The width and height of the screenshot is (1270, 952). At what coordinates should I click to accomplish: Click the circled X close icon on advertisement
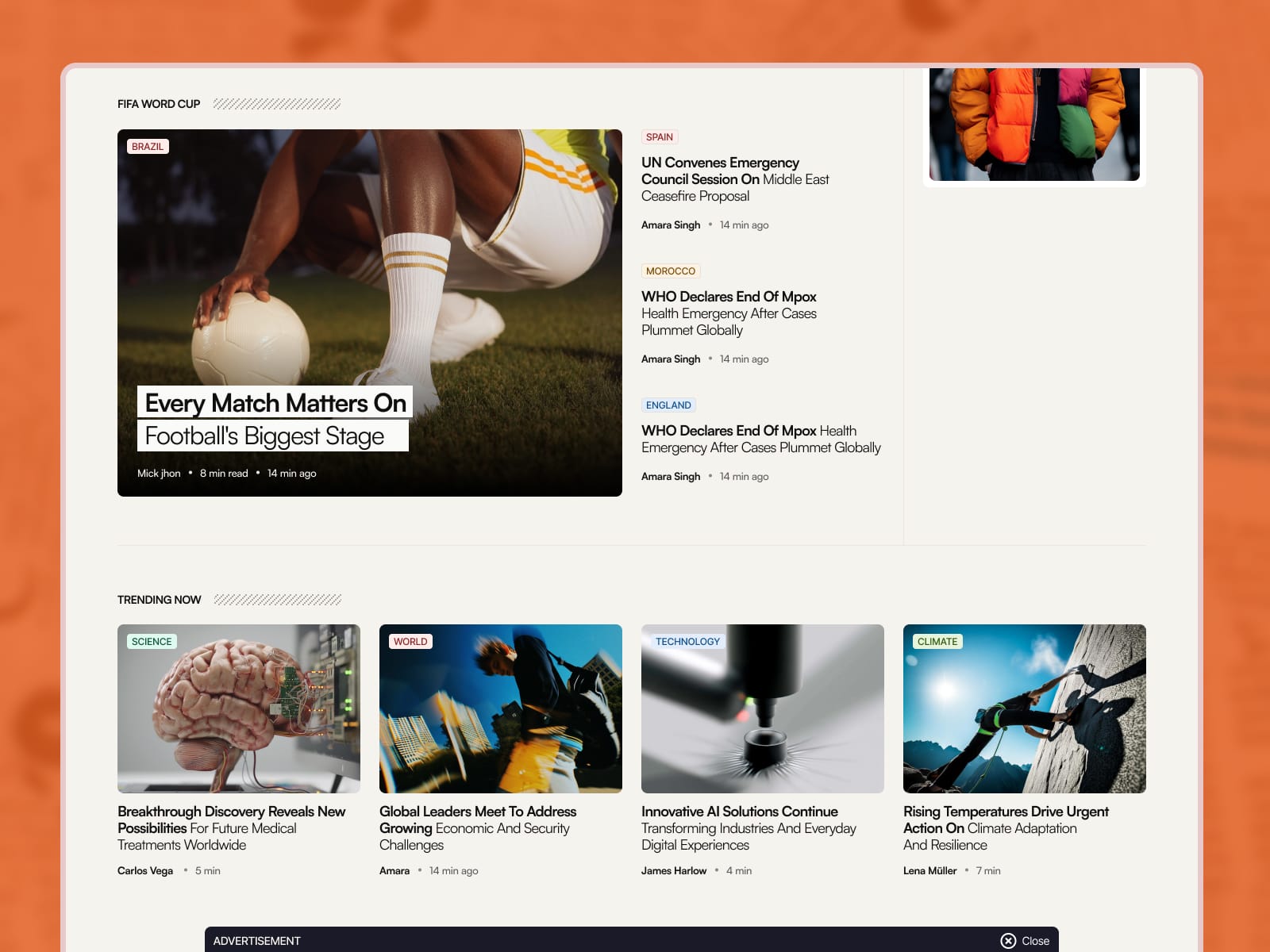(1008, 941)
